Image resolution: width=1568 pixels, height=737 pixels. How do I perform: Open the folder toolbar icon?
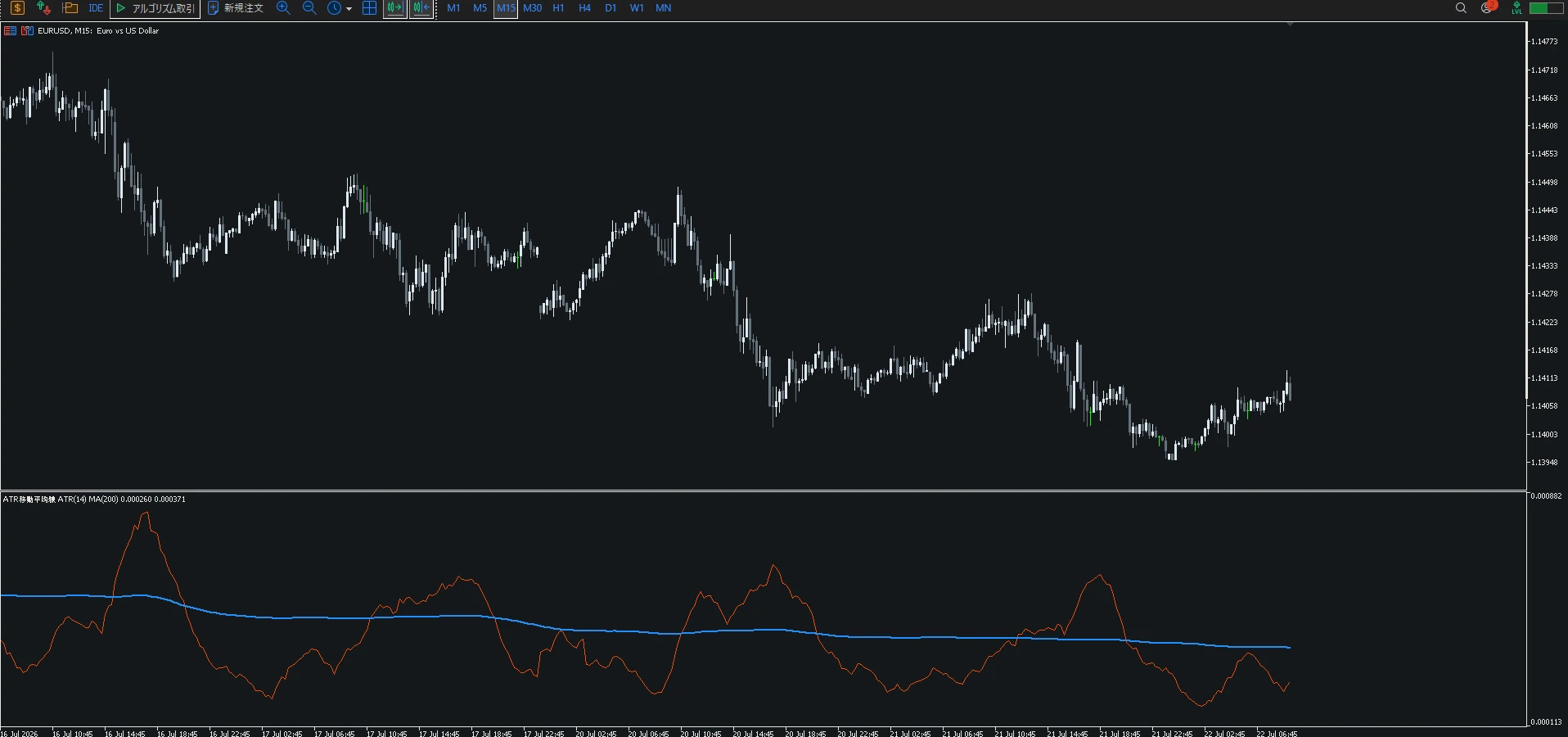coord(70,8)
